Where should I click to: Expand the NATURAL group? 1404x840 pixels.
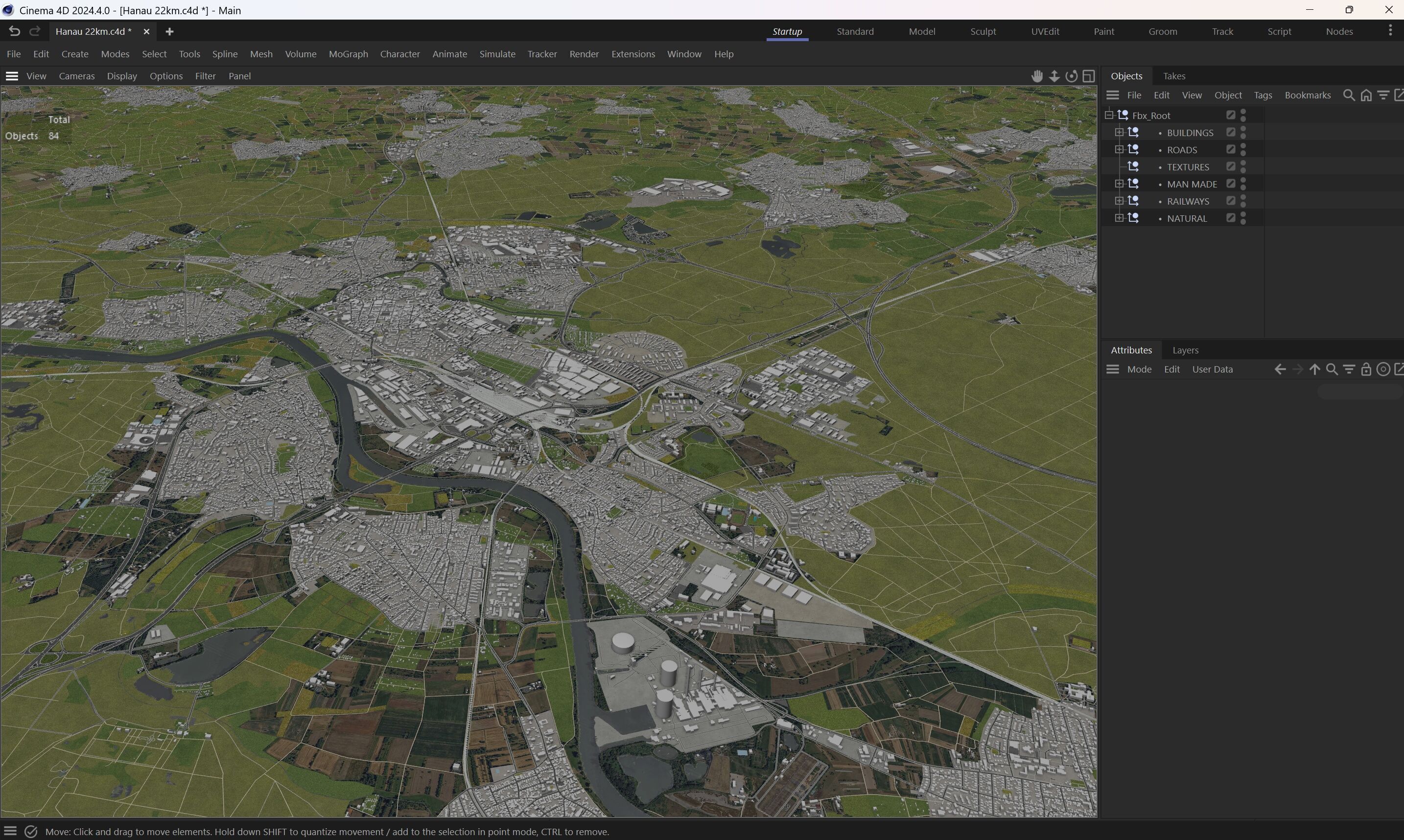coord(1119,217)
